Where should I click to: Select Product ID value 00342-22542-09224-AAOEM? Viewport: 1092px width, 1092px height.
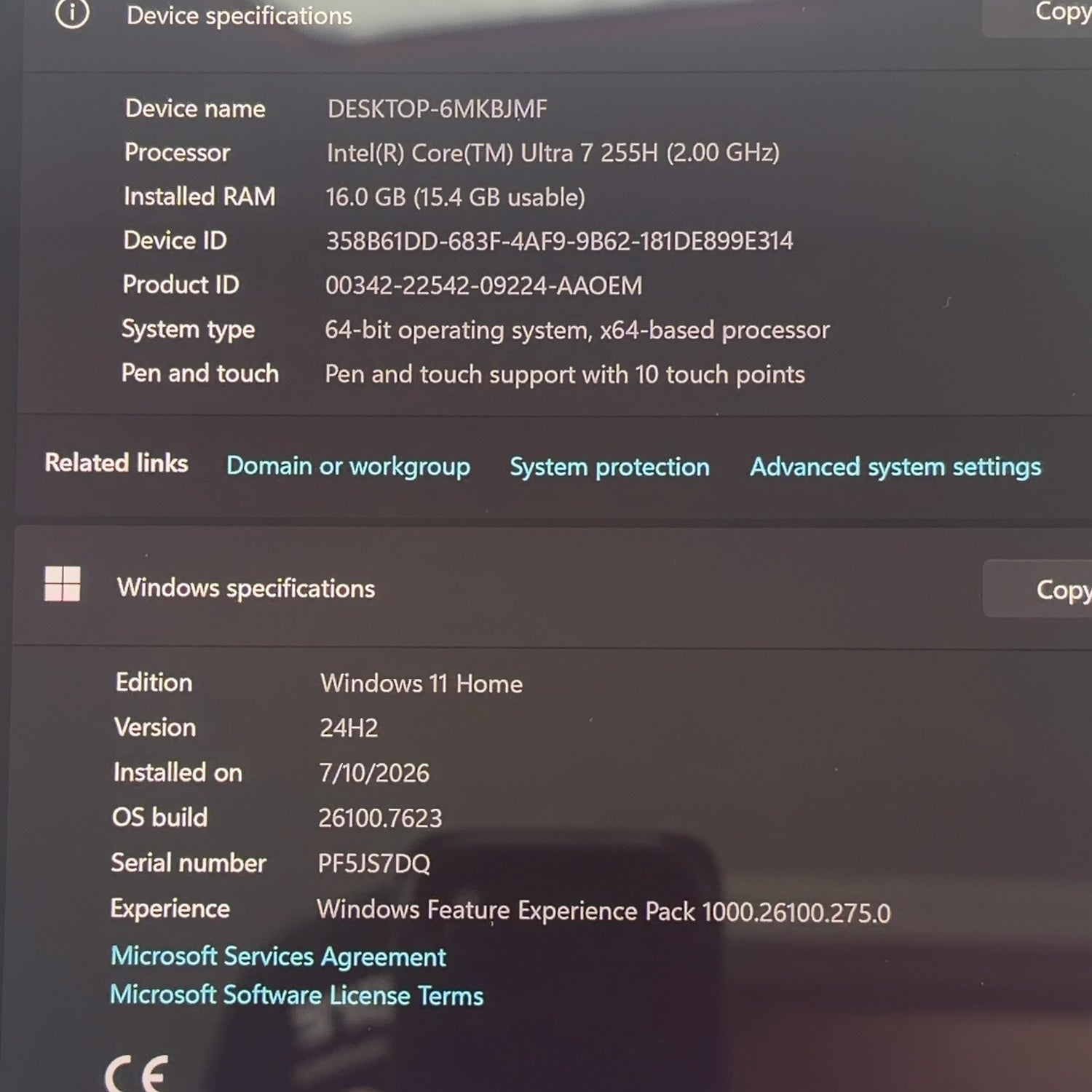483,285
